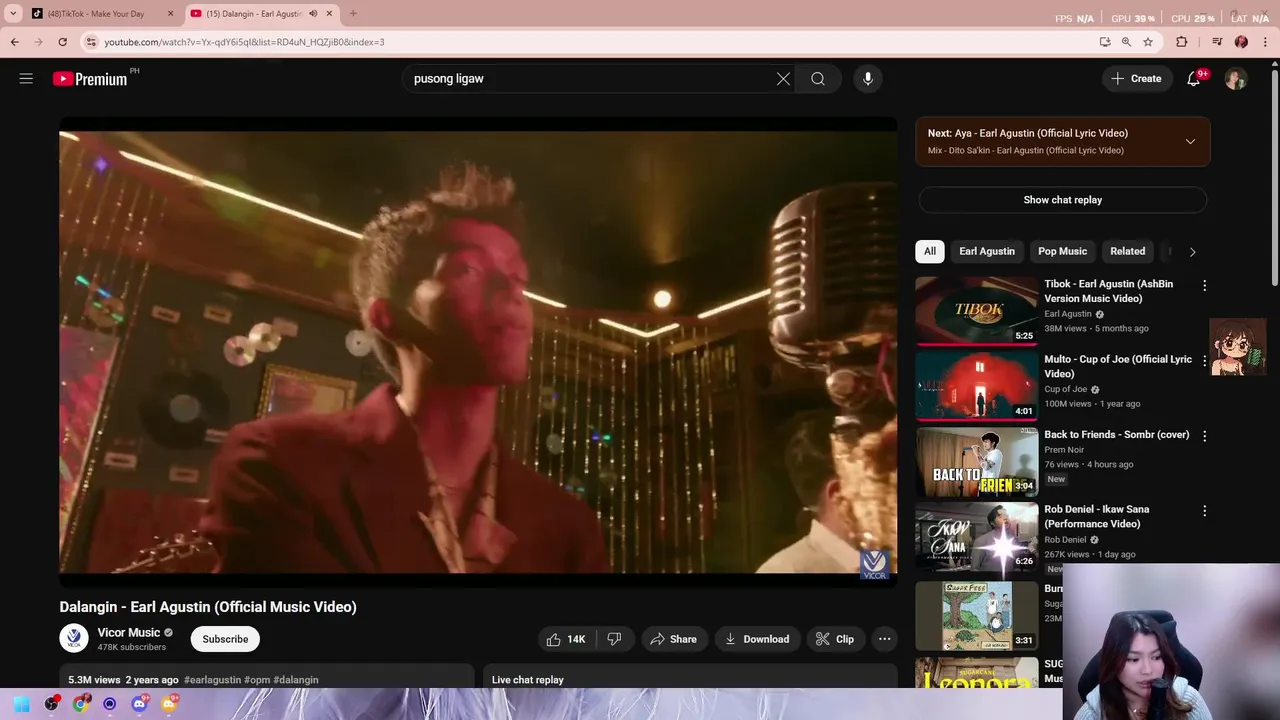View site information icon in address bar
1280x720 pixels.
point(91,42)
